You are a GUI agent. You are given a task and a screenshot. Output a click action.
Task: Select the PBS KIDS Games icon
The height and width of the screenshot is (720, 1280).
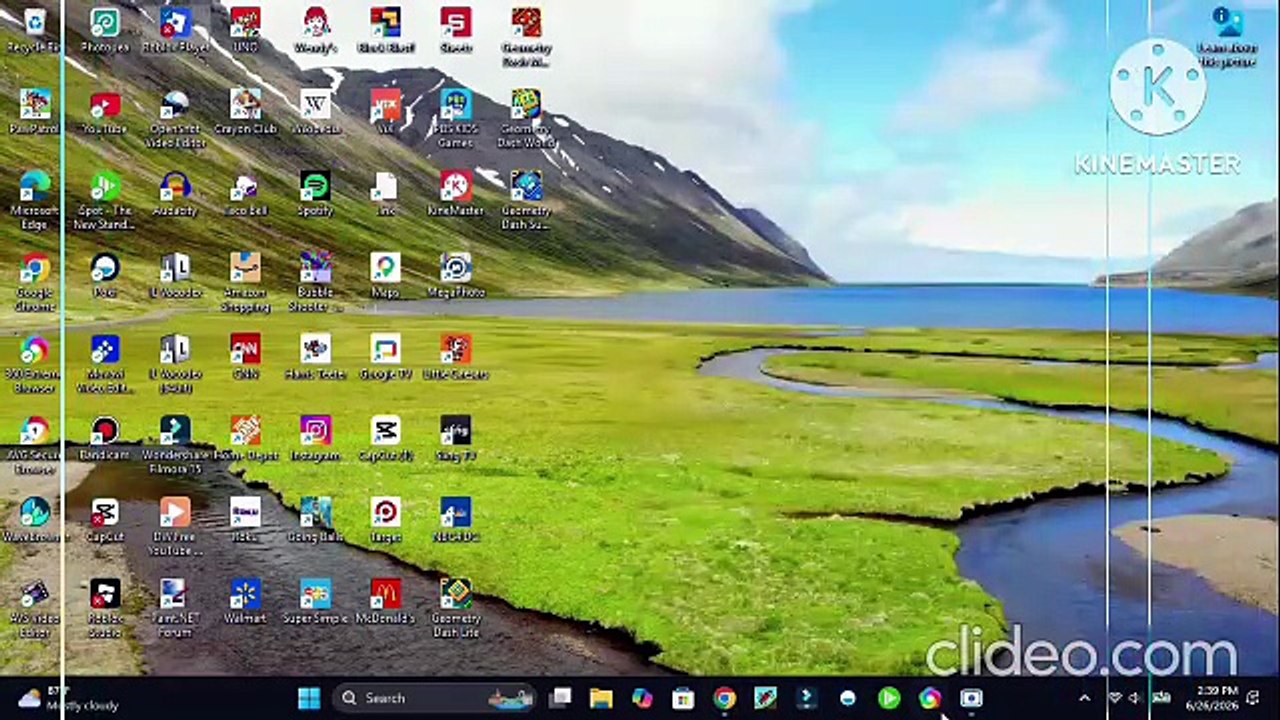click(455, 118)
